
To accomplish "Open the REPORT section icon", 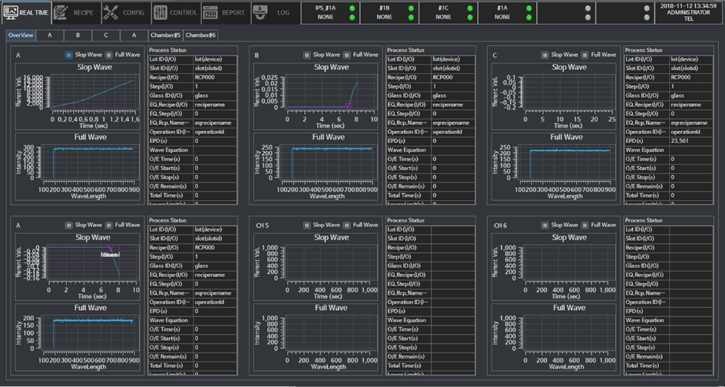I will (210, 12).
